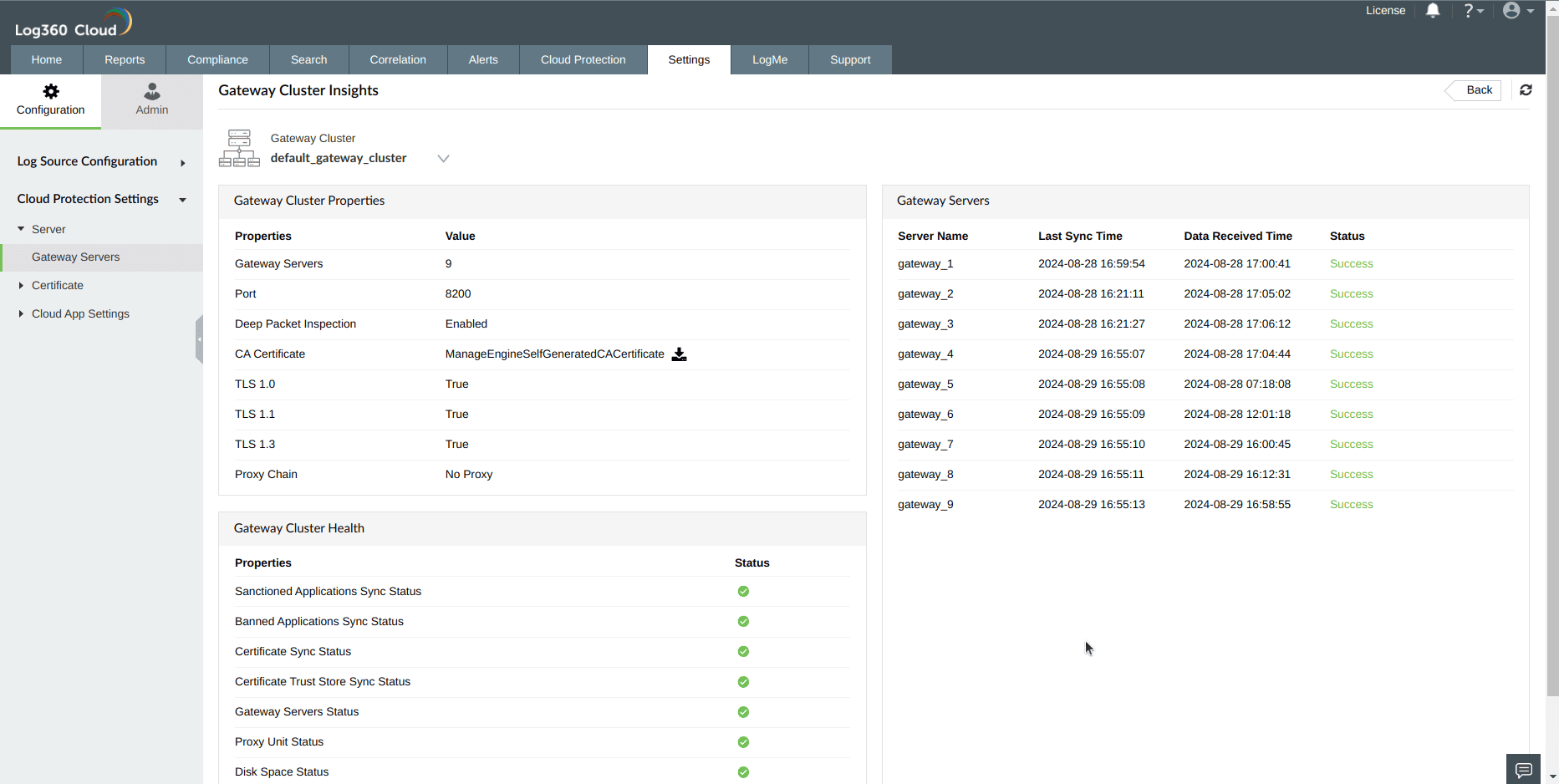
Task: Open the notification bell
Action: (x=1433, y=10)
